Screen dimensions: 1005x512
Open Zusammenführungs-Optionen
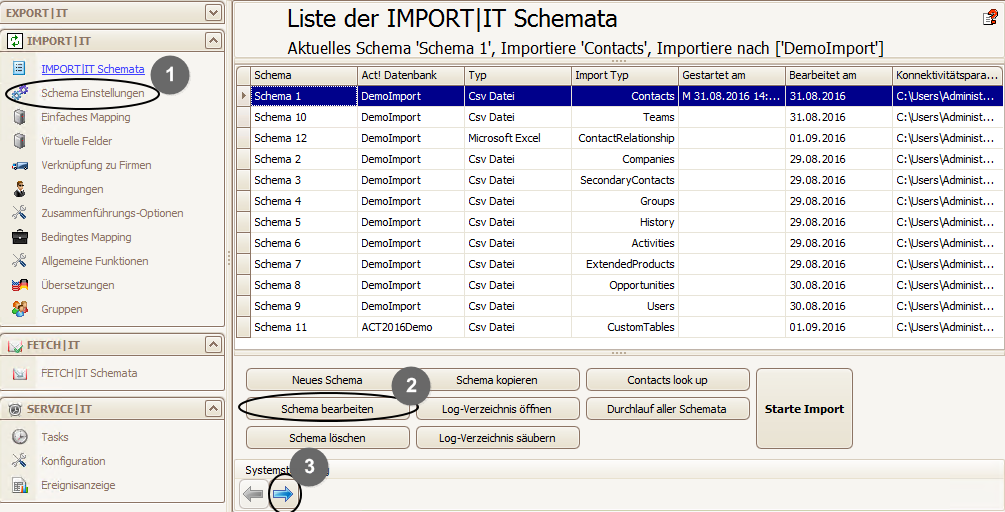pyautogui.click(x=112, y=213)
